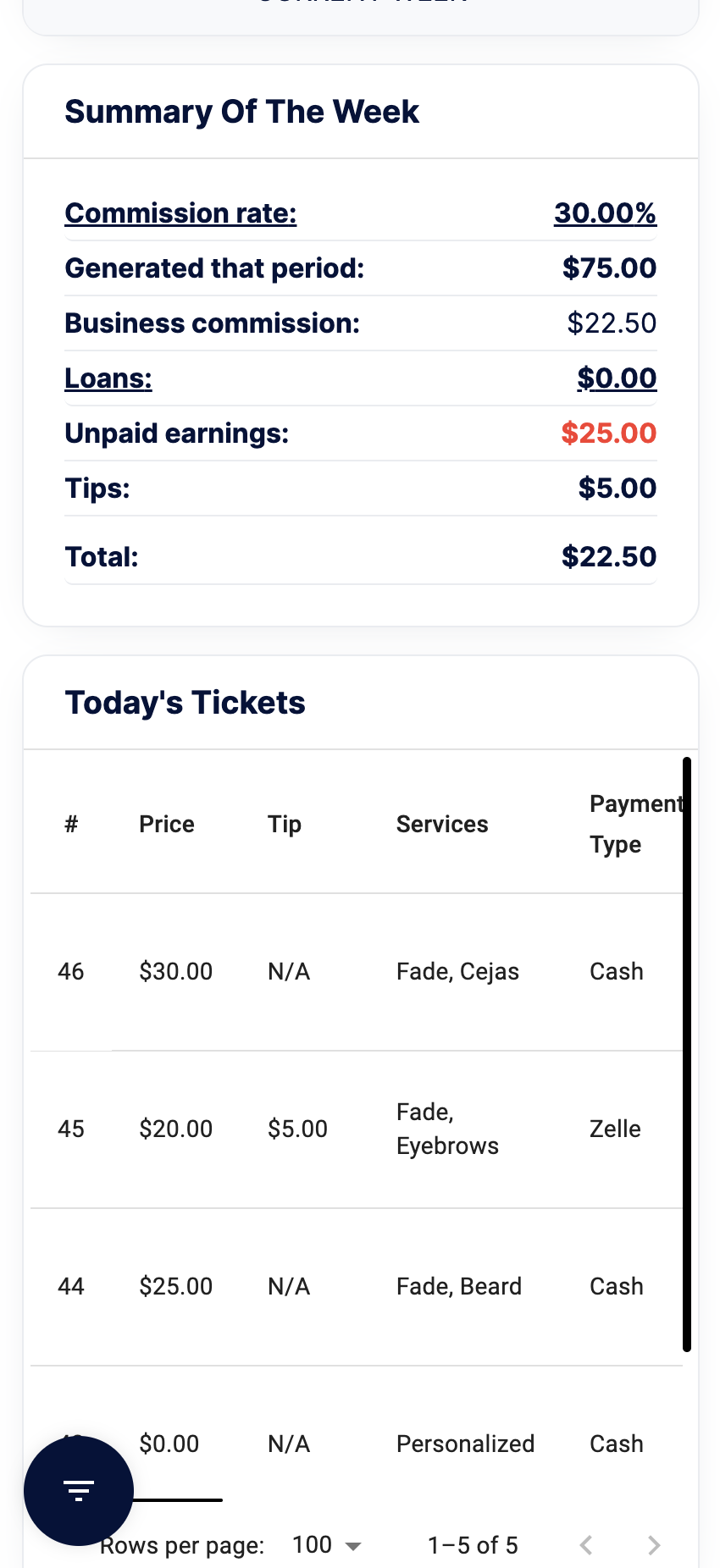The image size is (720, 1568).
Task: Go to previous page of tickets
Action: (x=586, y=1545)
